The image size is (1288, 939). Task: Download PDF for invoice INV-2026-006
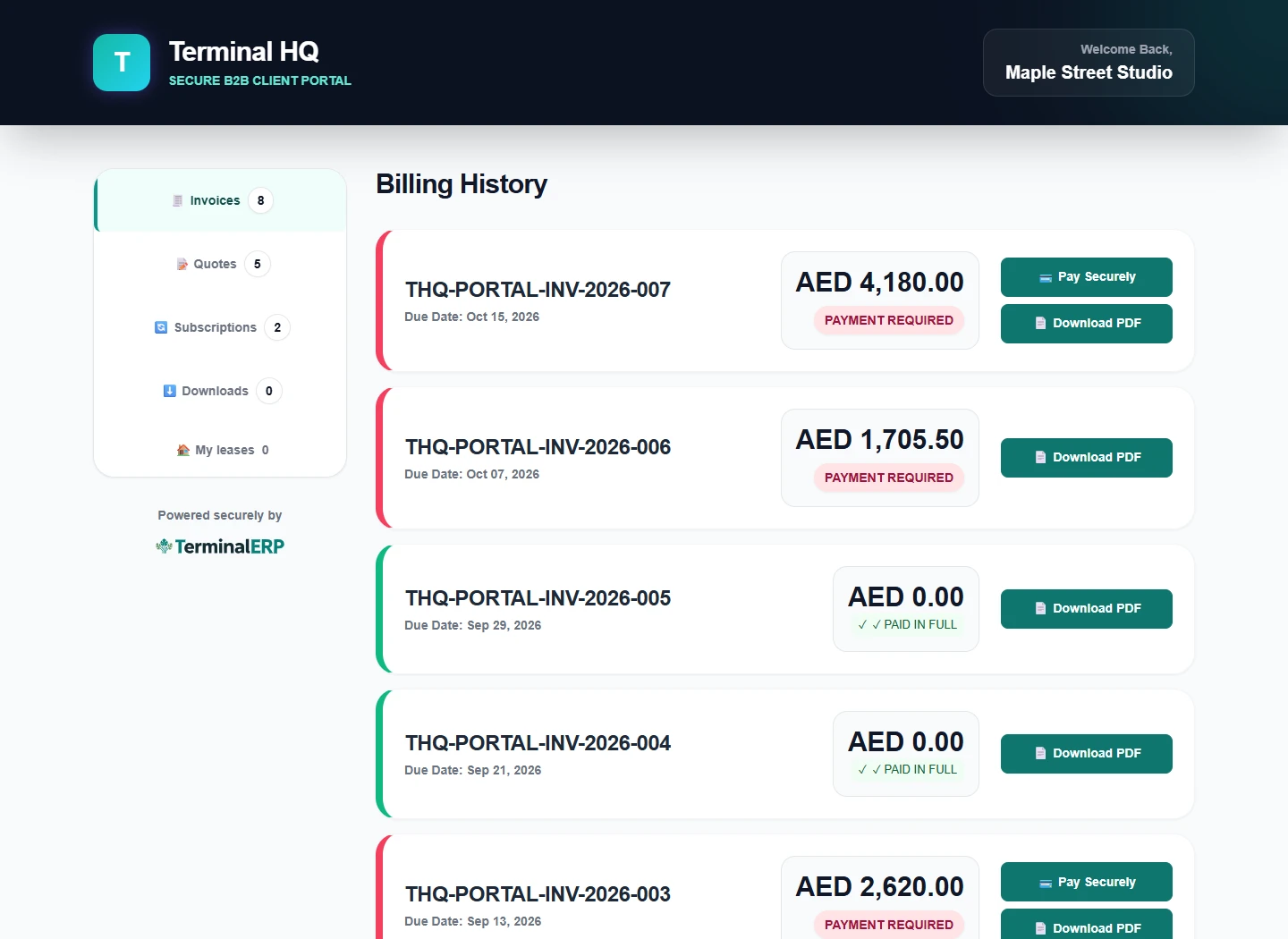[x=1087, y=458]
